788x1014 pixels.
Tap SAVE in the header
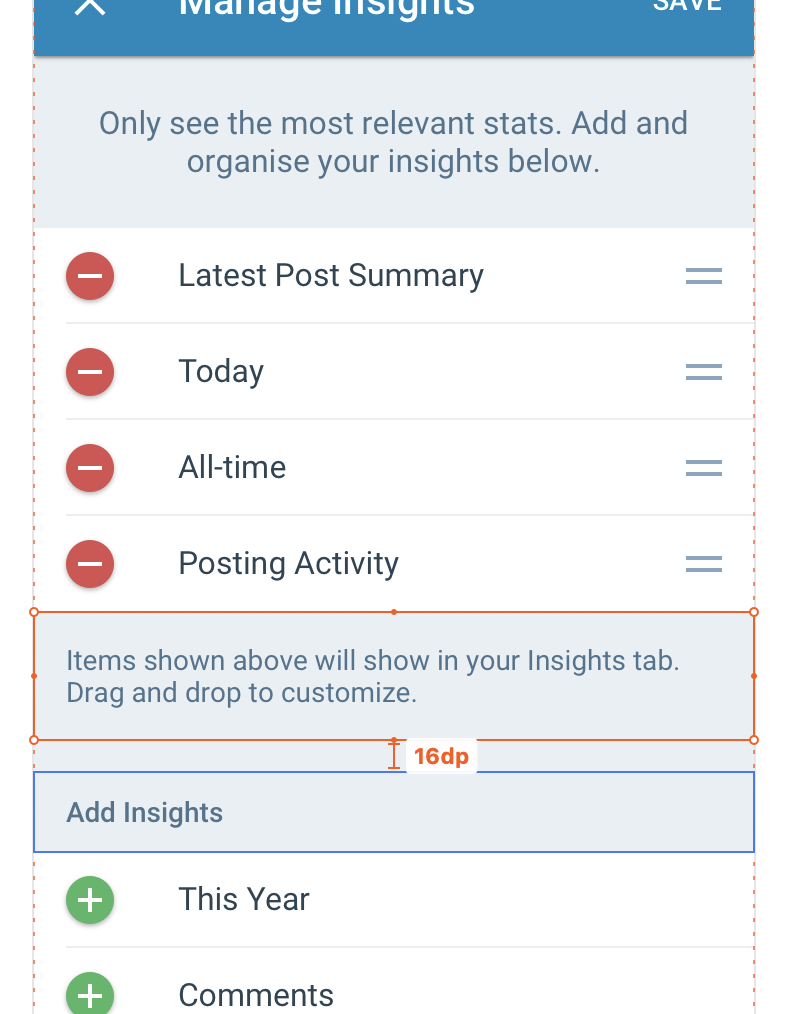coord(687,5)
